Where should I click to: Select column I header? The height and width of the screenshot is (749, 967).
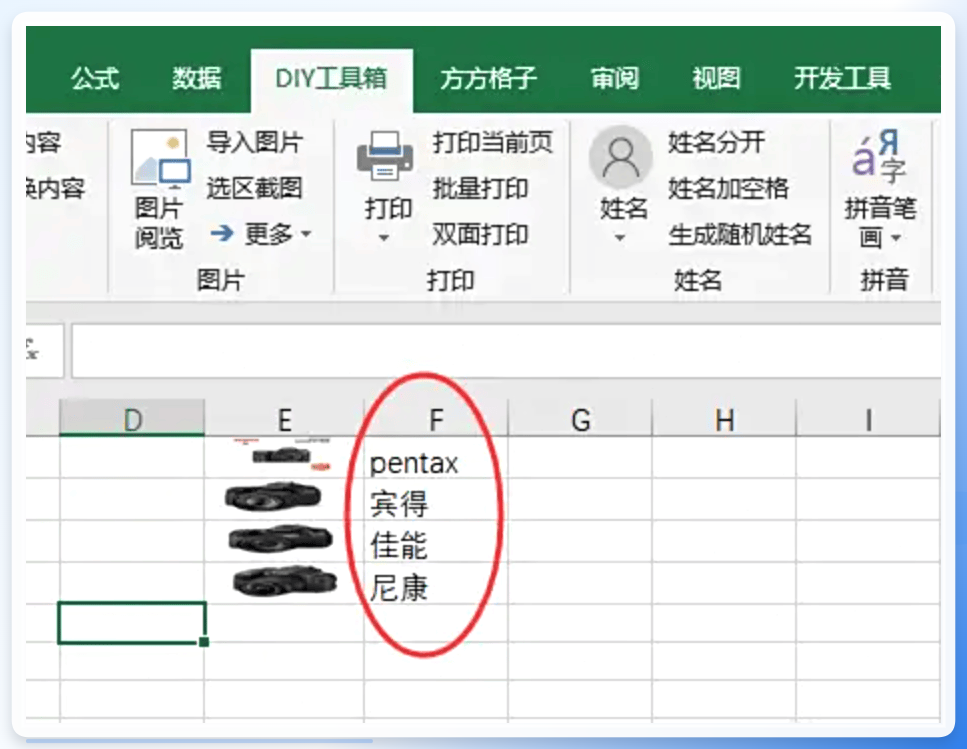pyautogui.click(x=868, y=417)
